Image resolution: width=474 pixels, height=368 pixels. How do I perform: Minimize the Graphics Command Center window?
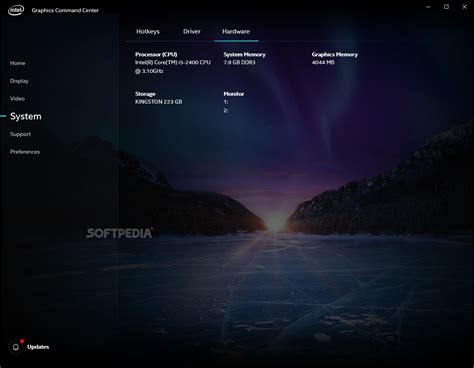[428, 7]
